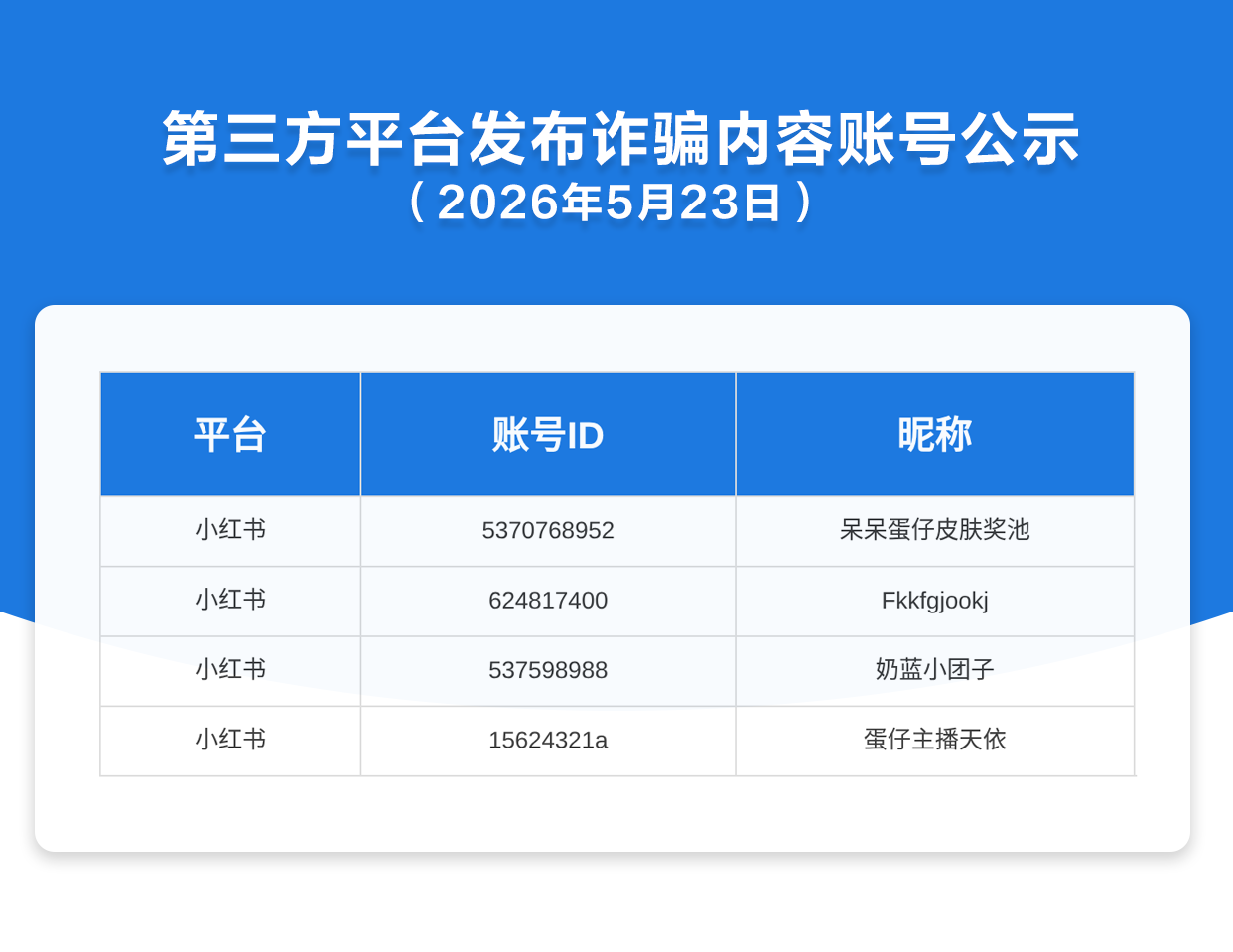Image resolution: width=1233 pixels, height=952 pixels.
Task: Click the 平台 column header
Action: (x=230, y=435)
